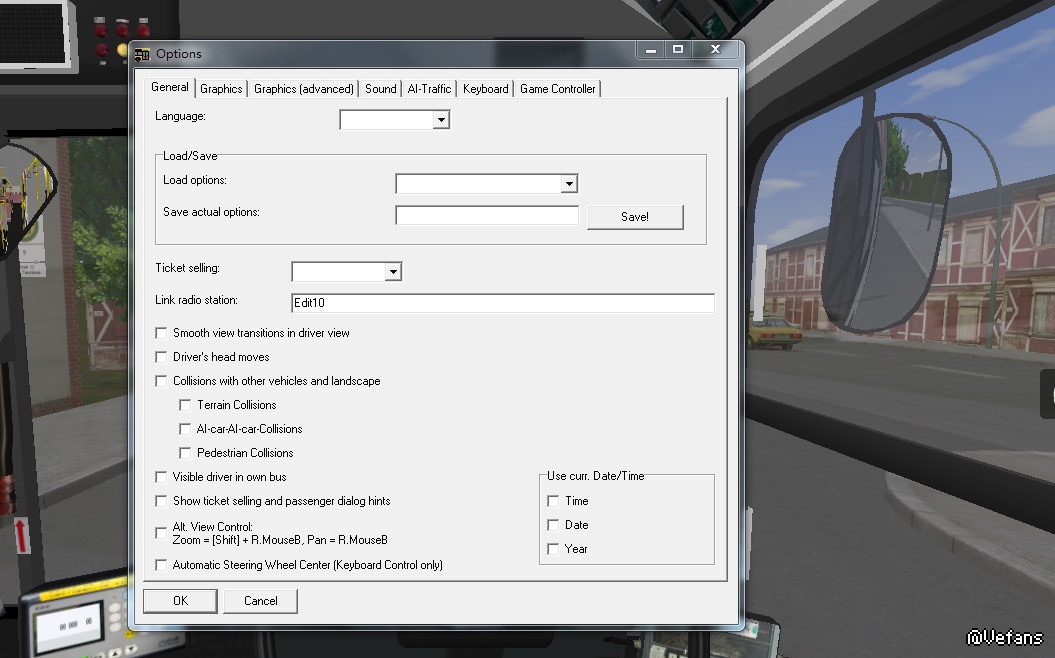Screen dimensions: 1055x658
Task: Enable Smooth view transitions in driver view
Action: click(162, 333)
